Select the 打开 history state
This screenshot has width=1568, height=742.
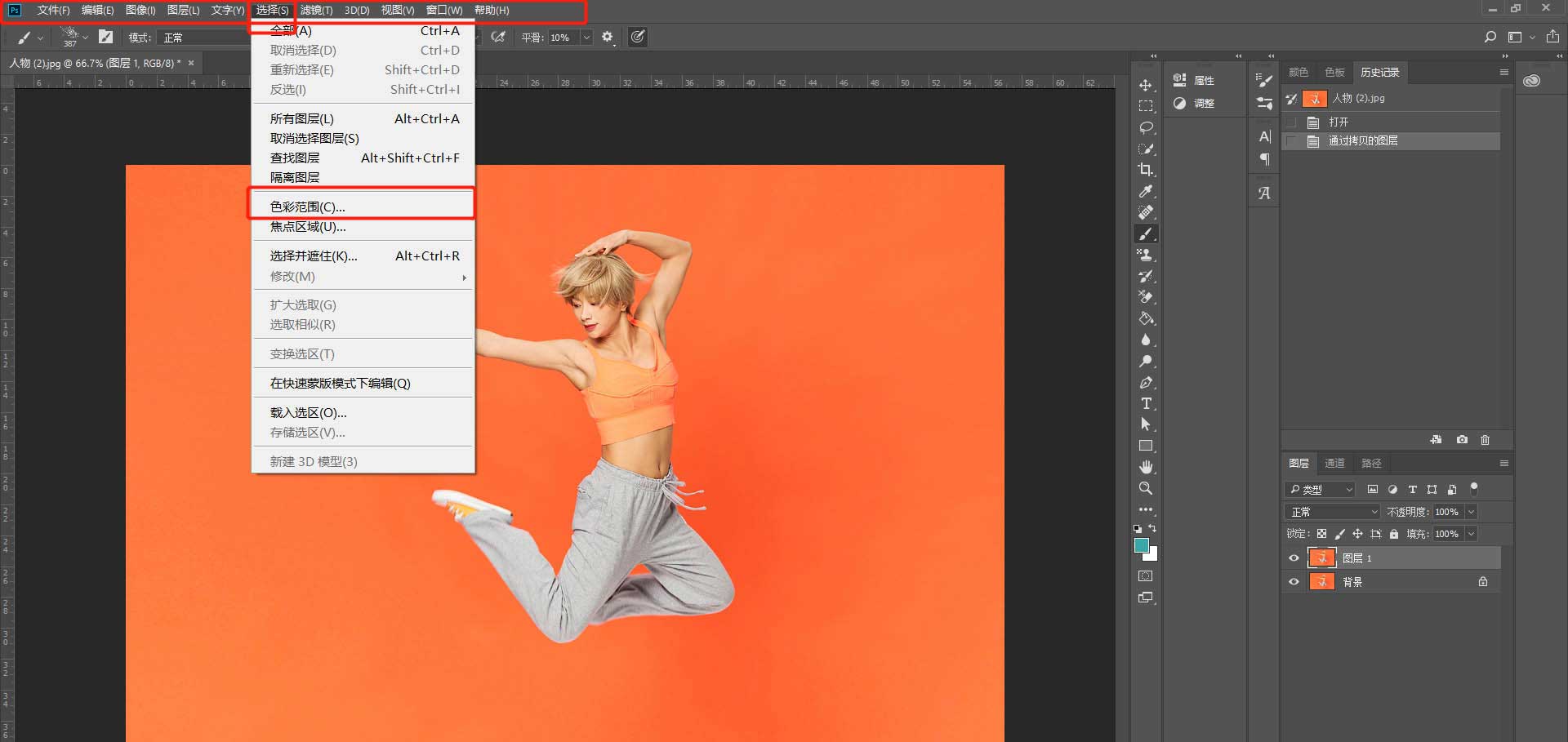tap(1339, 122)
